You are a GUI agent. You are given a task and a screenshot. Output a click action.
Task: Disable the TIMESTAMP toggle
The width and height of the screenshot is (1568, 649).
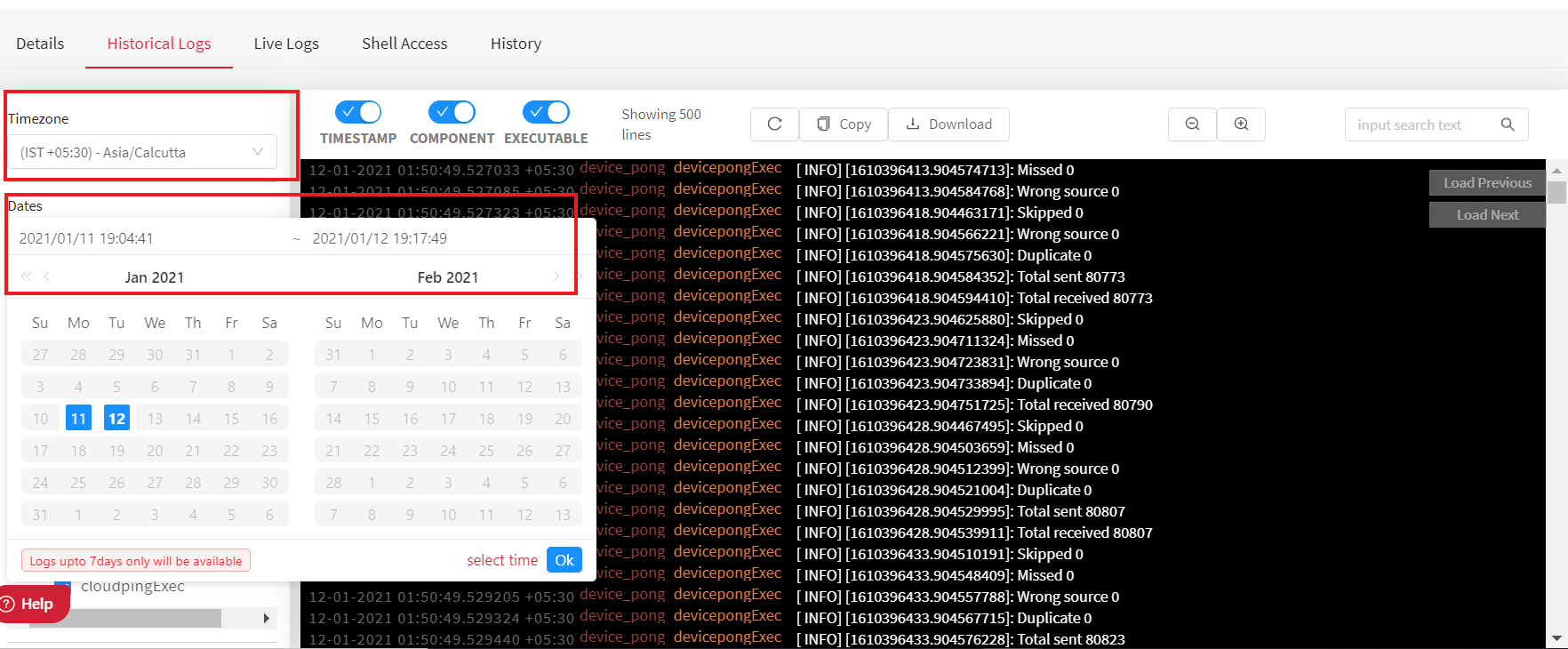pos(358,112)
